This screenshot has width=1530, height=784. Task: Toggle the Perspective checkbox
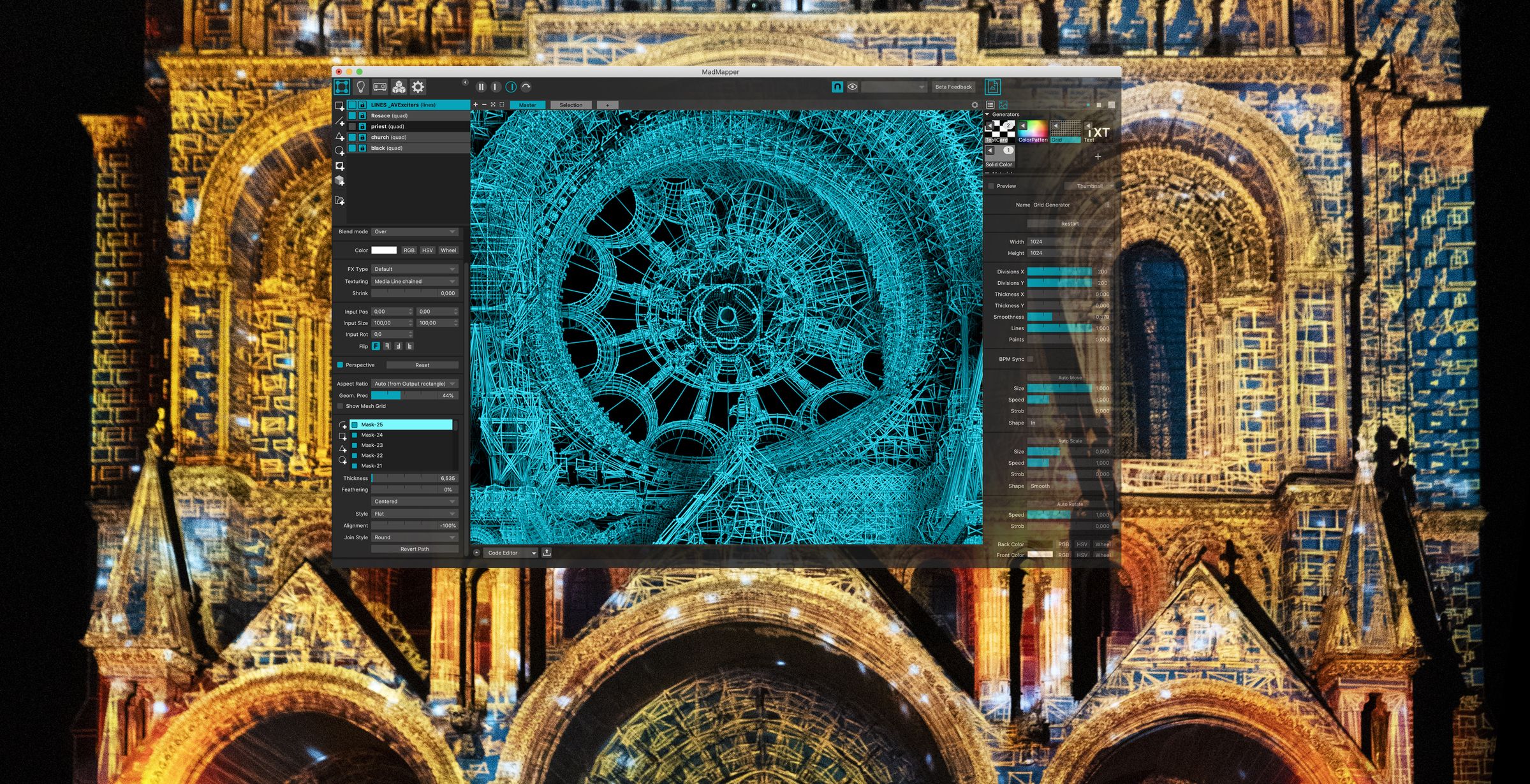341,365
